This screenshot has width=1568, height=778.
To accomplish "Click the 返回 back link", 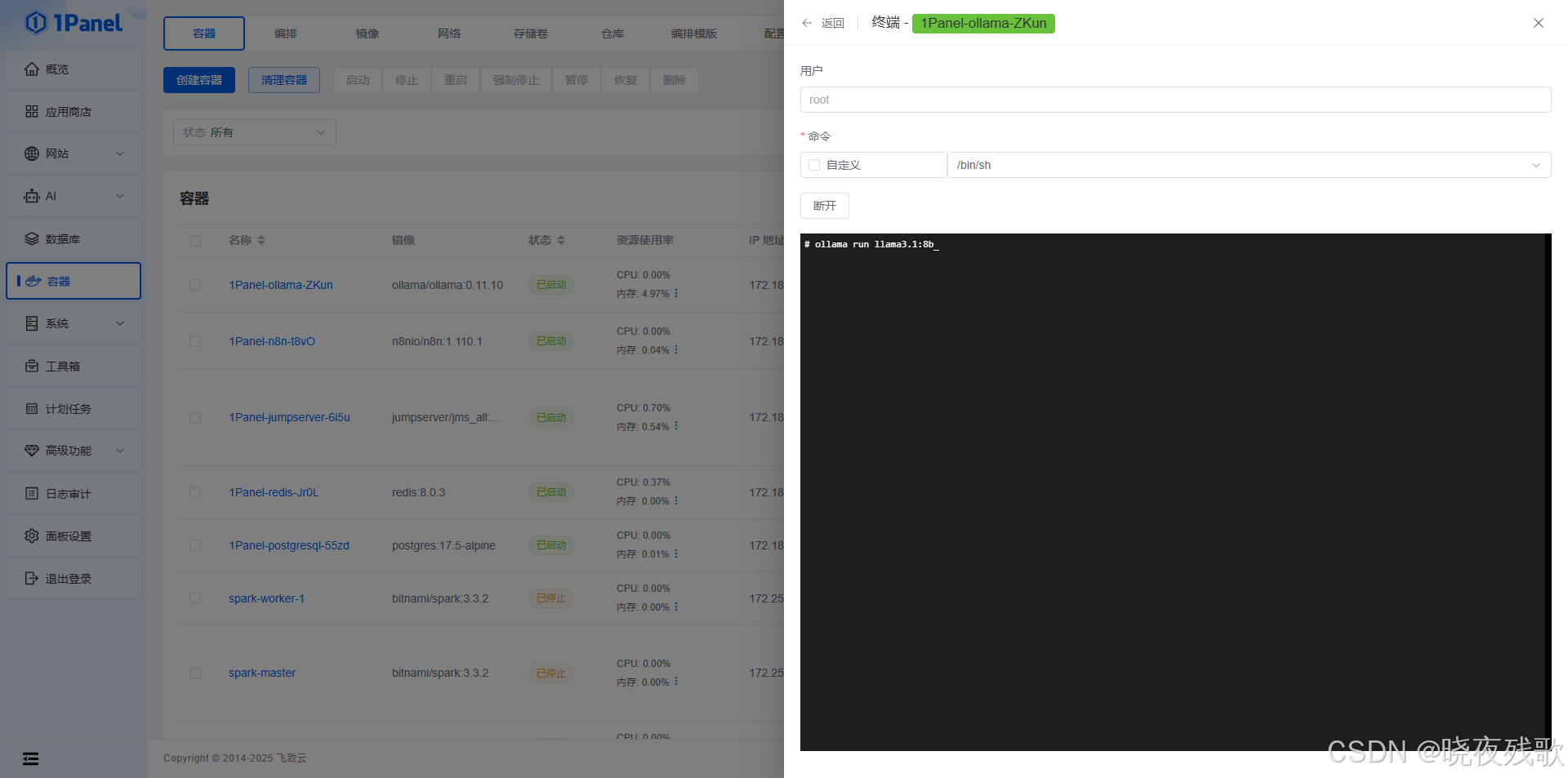I will coord(833,23).
